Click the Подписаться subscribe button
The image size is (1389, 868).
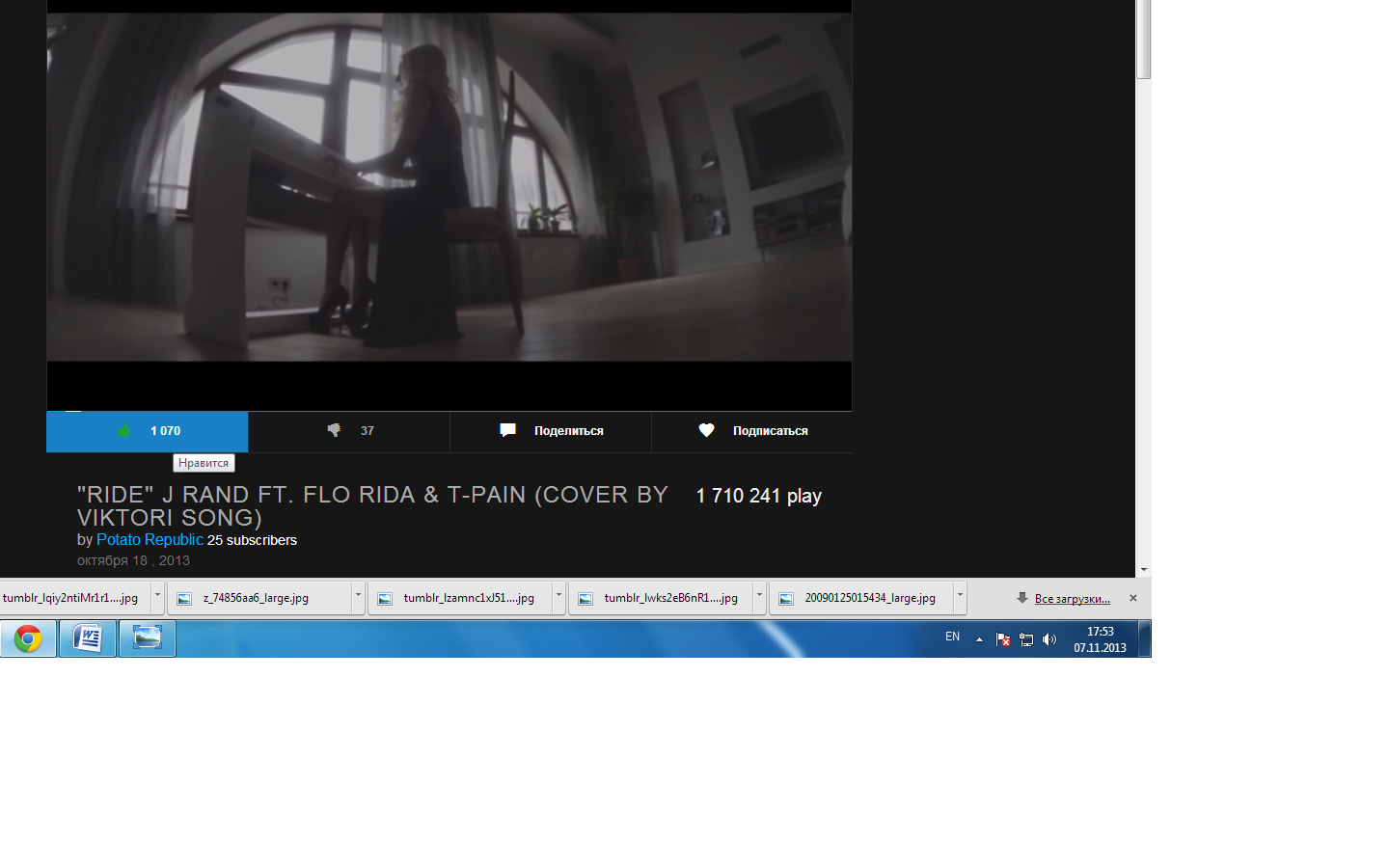click(x=752, y=431)
